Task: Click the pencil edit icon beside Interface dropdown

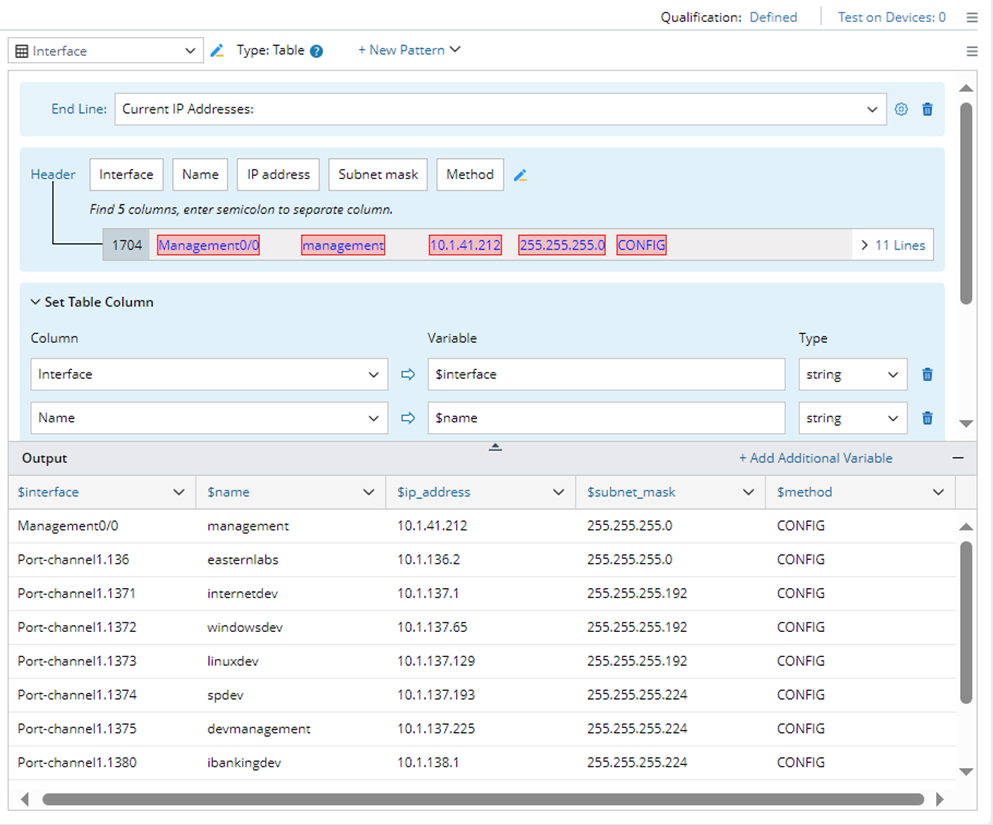Action: point(217,51)
